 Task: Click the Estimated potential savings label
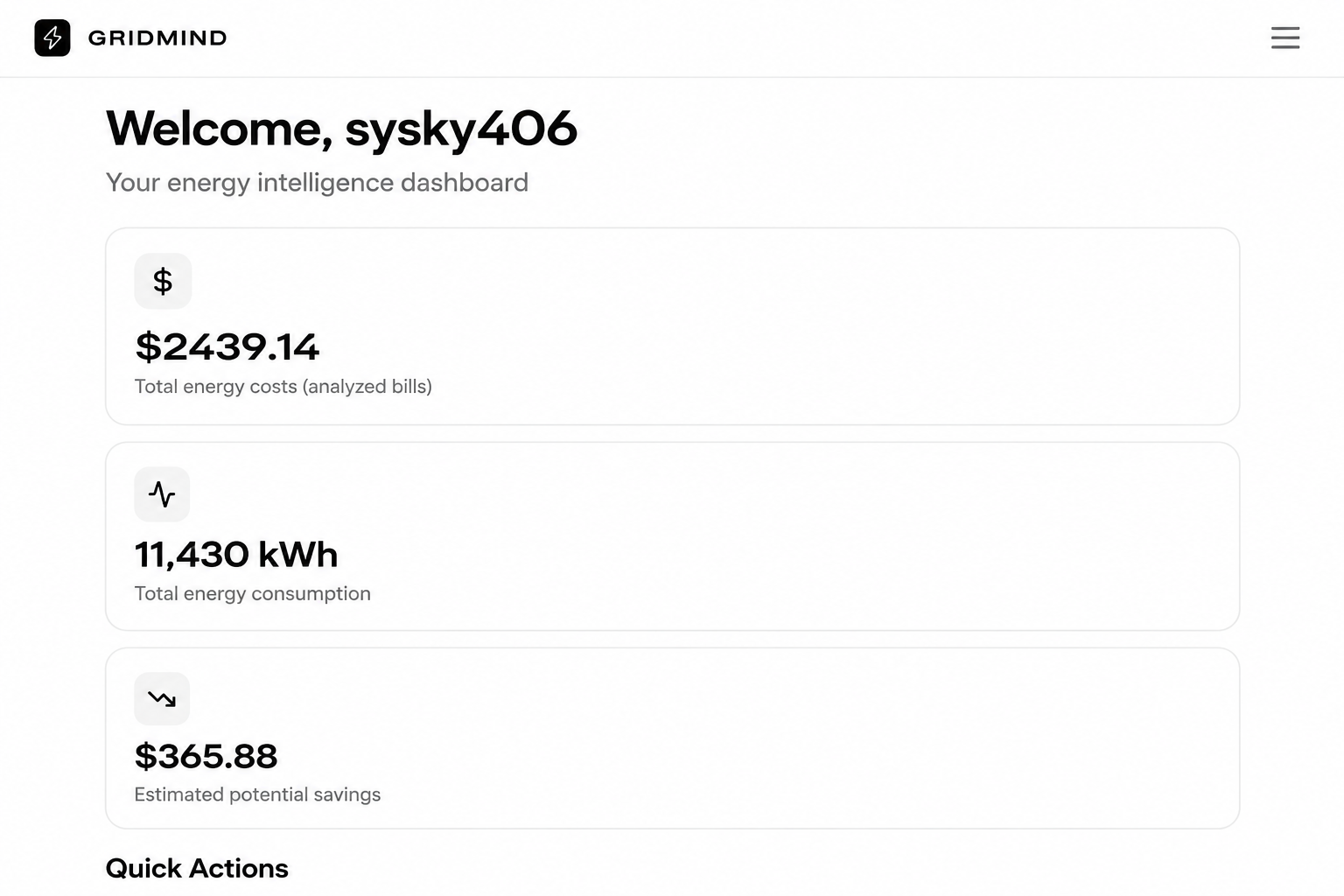click(x=257, y=794)
